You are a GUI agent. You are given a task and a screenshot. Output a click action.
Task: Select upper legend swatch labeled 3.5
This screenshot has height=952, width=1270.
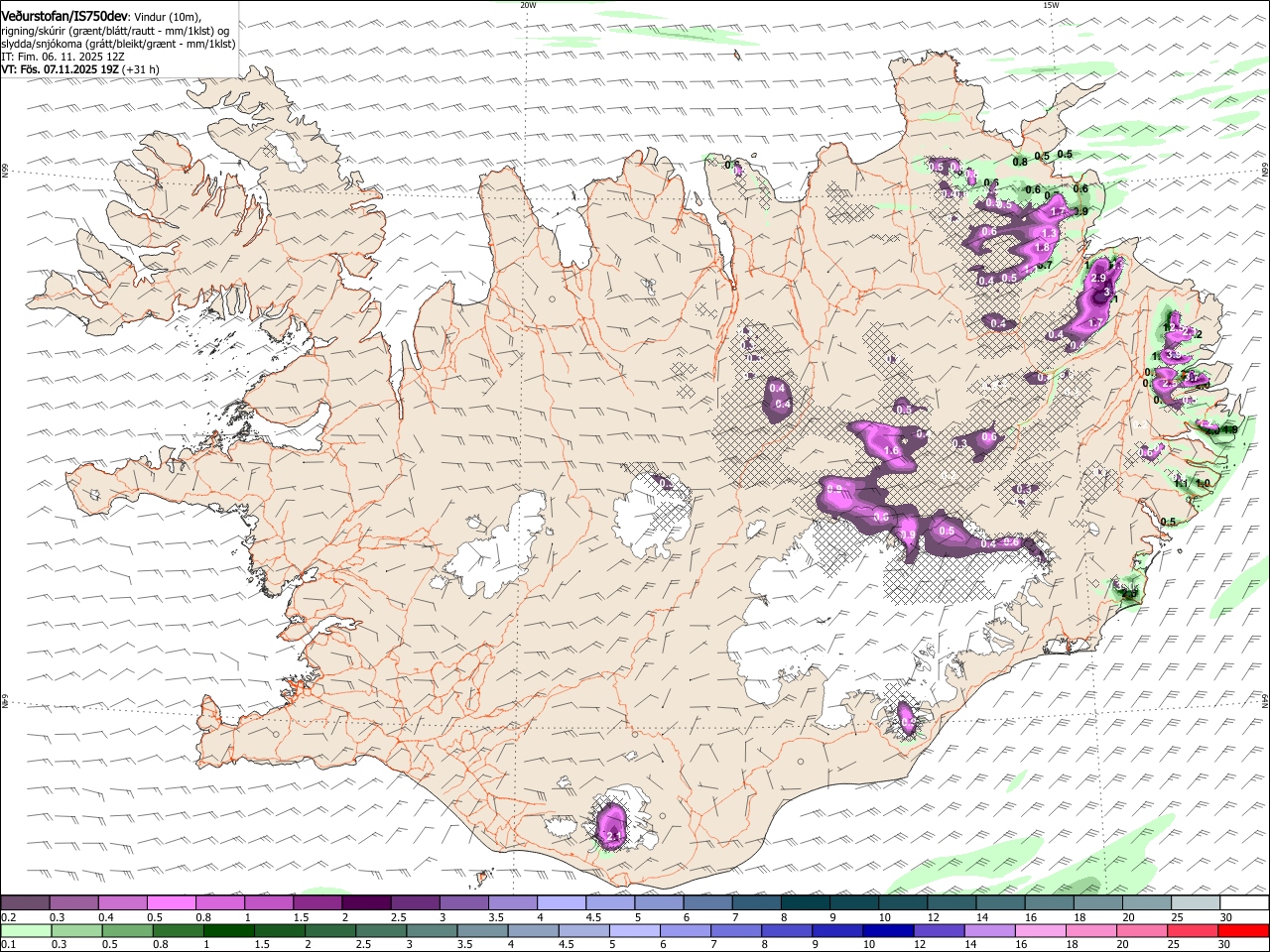[x=513, y=902]
